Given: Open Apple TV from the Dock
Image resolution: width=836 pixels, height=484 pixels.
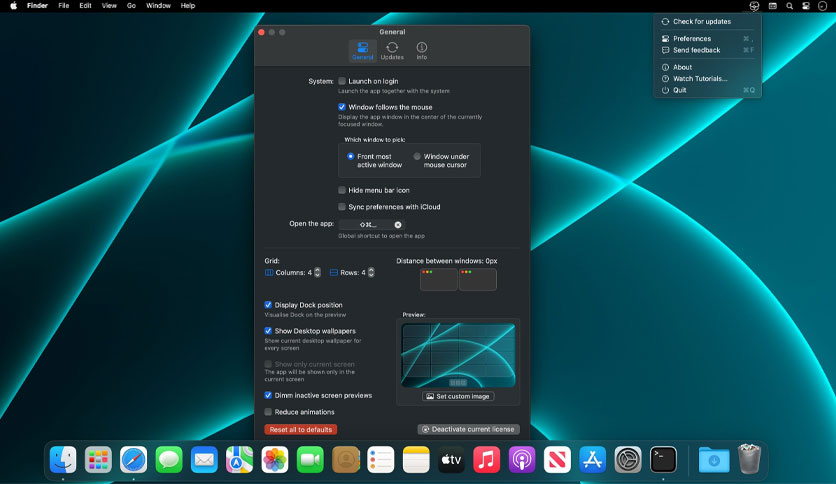Looking at the screenshot, I should tap(451, 459).
